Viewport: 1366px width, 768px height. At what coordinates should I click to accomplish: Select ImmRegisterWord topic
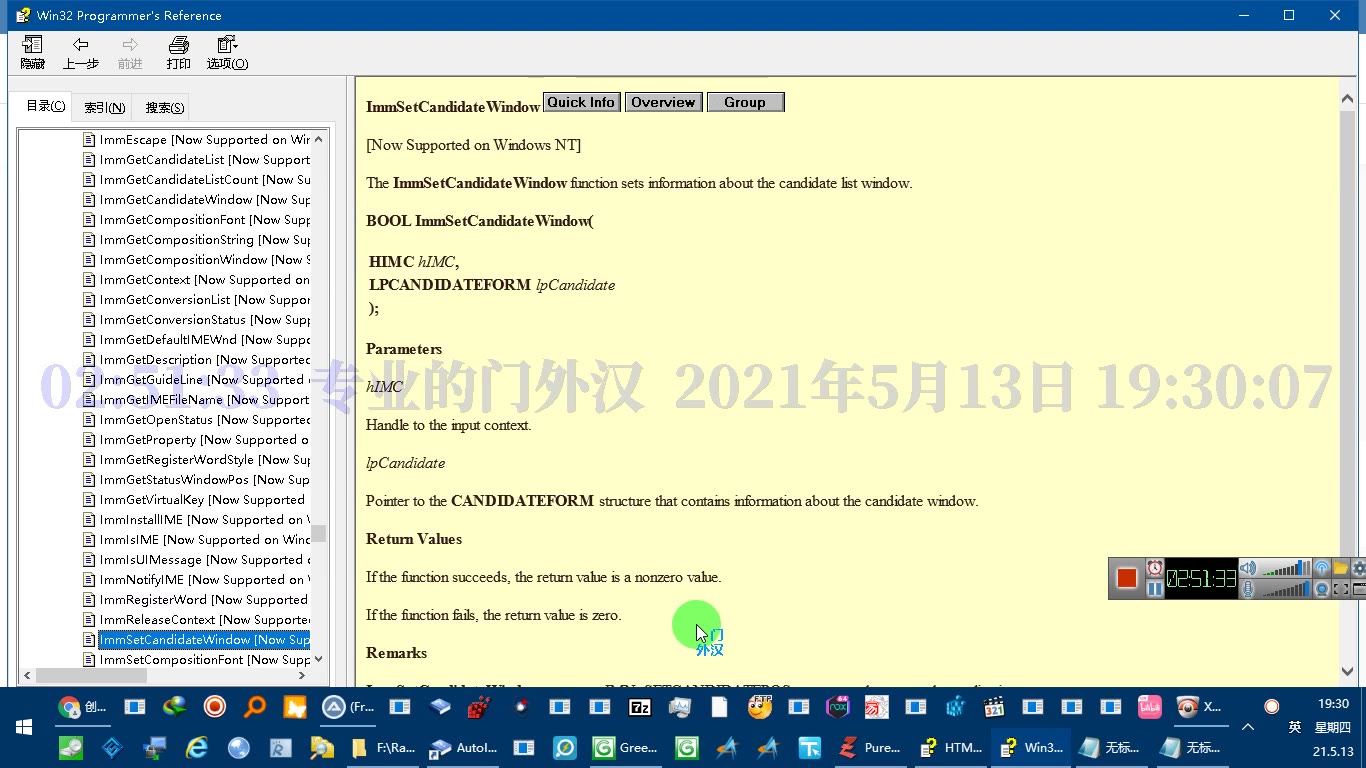click(204, 600)
